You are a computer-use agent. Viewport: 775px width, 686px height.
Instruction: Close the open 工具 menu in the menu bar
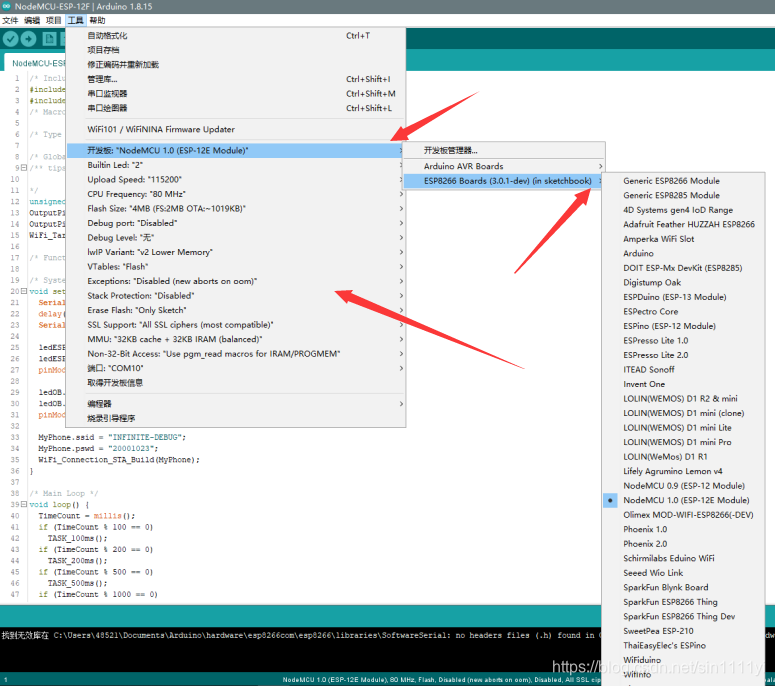pyautogui.click(x=76, y=20)
